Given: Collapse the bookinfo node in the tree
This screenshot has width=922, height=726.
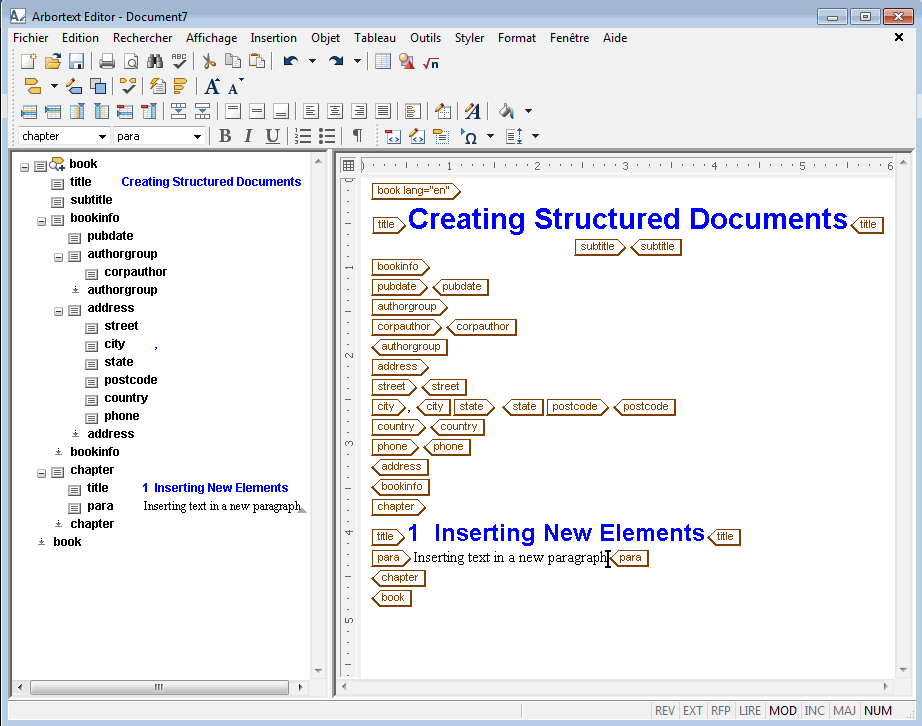Looking at the screenshot, I should 42,222.
